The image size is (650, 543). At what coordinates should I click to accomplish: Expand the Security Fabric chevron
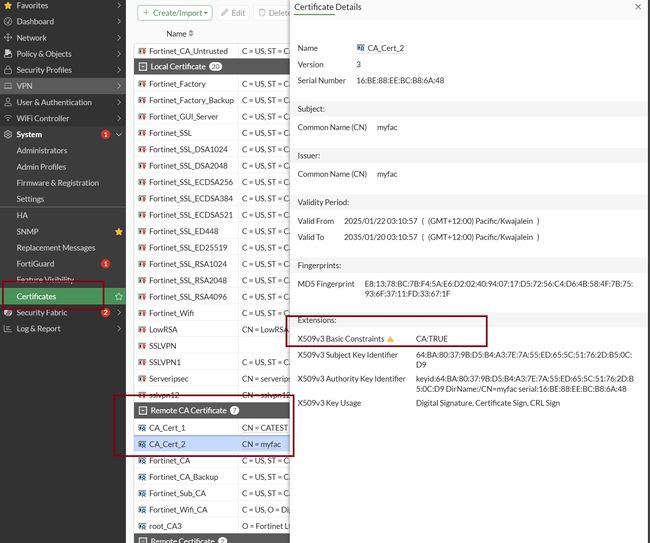[119, 313]
